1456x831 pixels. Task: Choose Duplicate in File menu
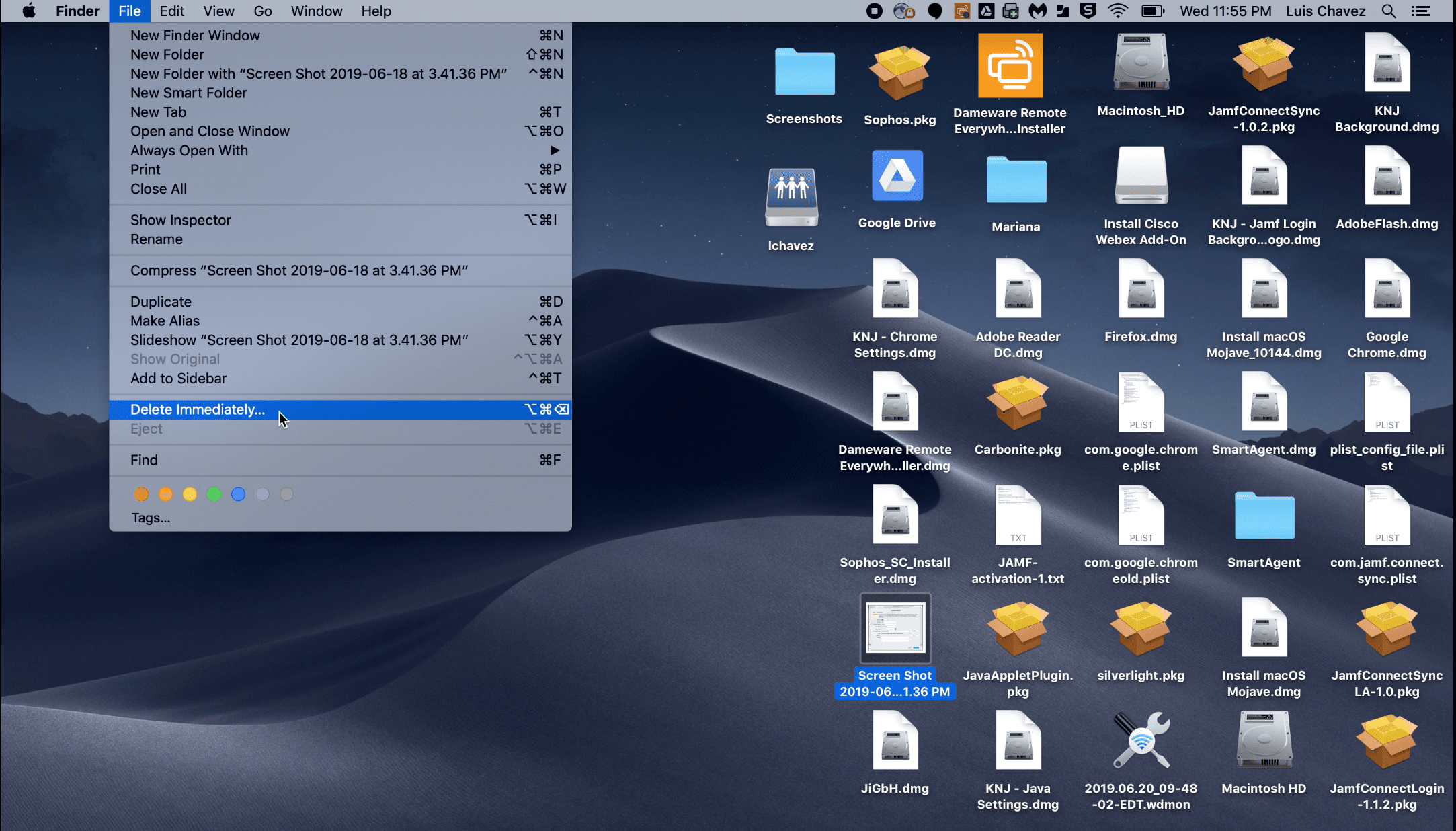point(340,302)
